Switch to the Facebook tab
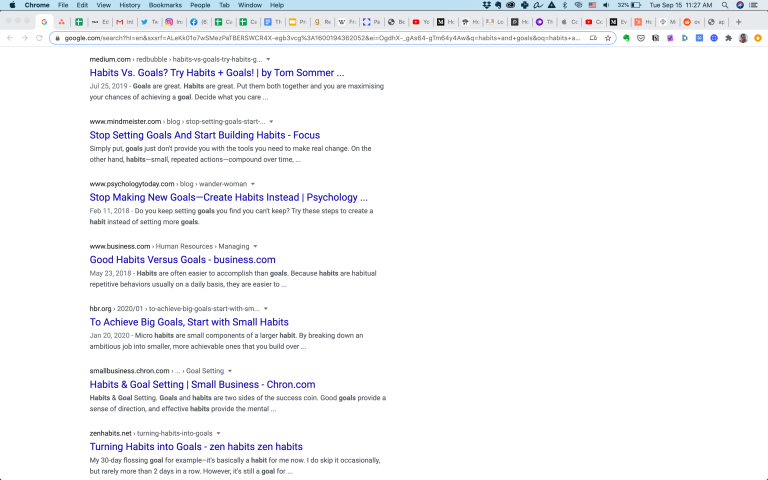Image resolution: width=768 pixels, height=480 pixels. [x=198, y=22]
